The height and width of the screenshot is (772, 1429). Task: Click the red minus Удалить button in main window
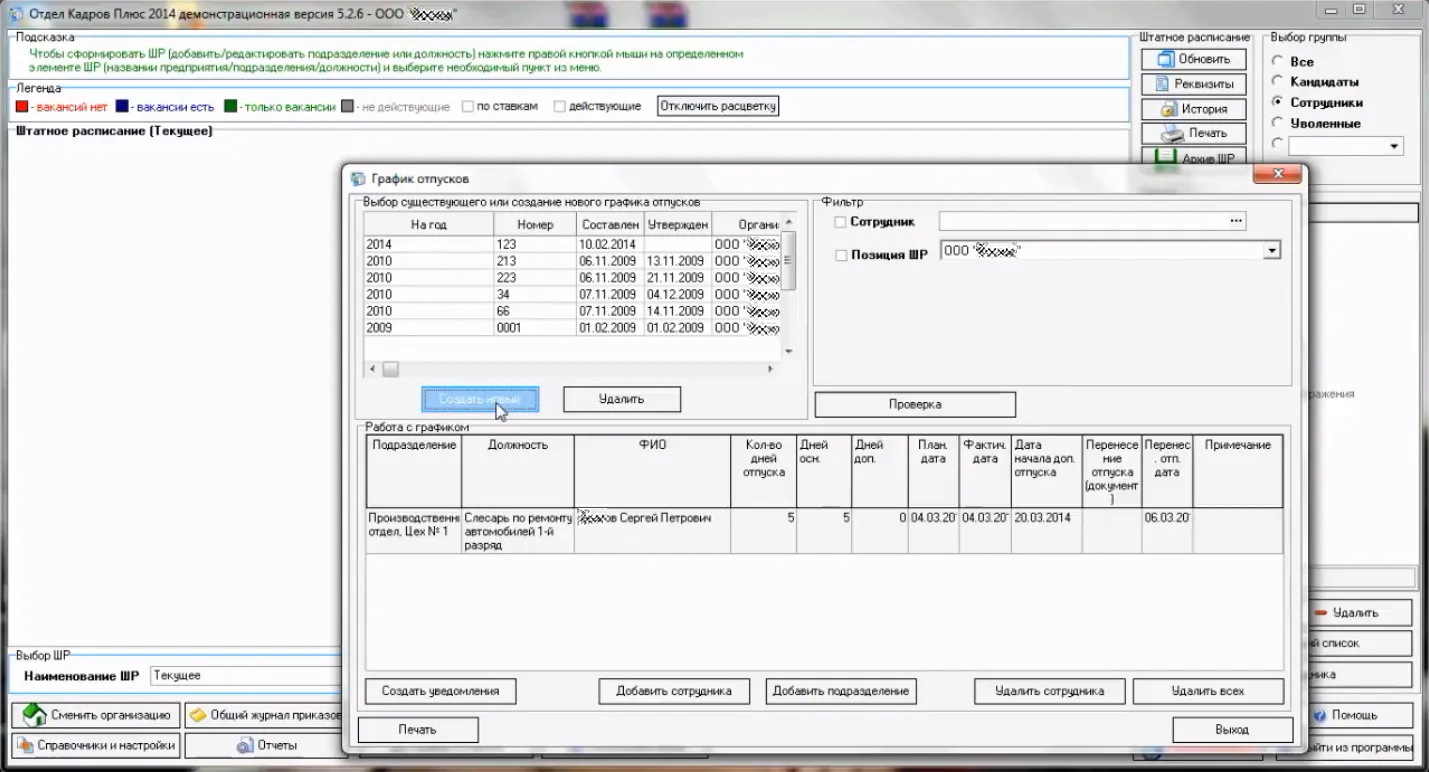(x=1360, y=612)
